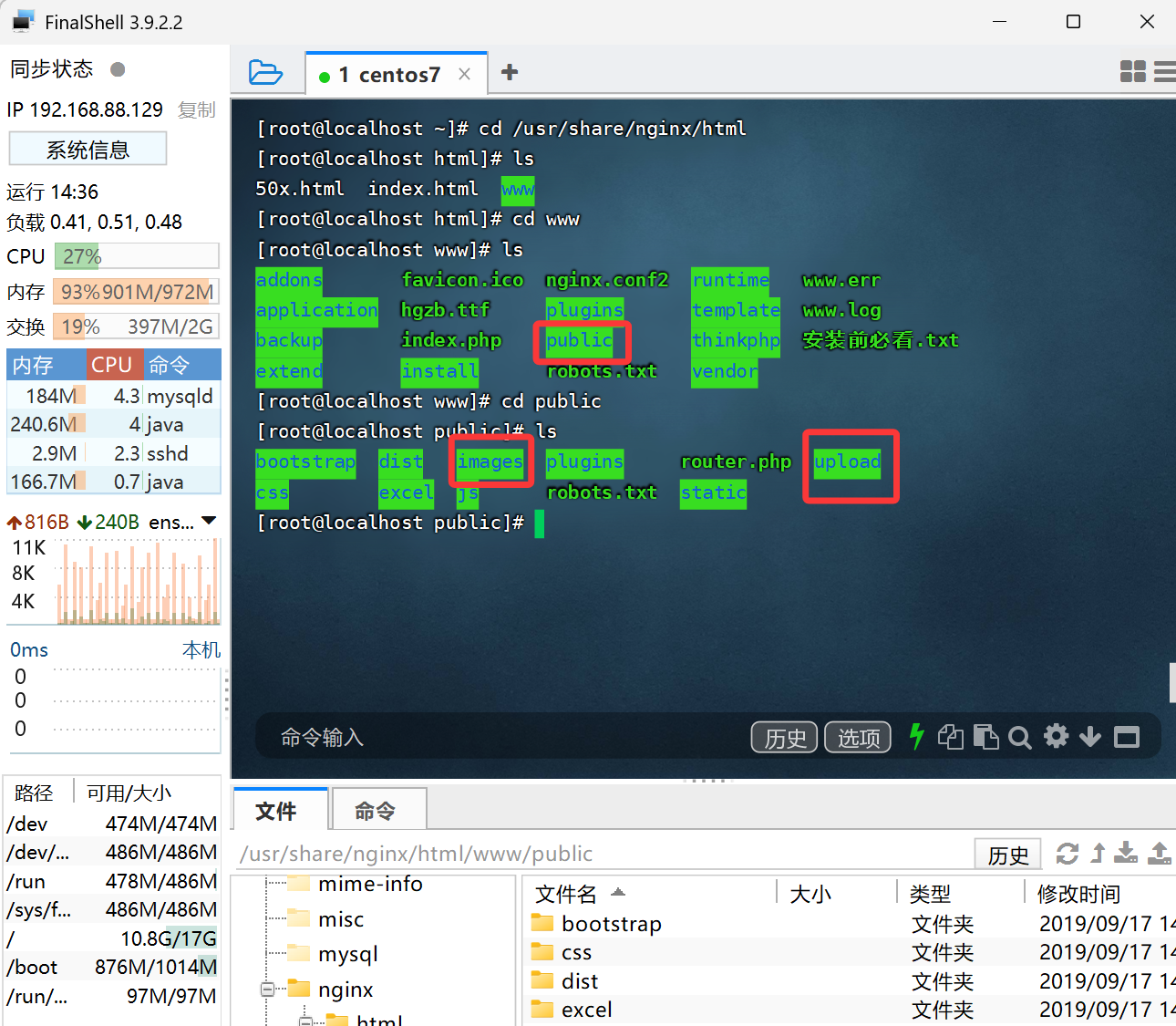This screenshot has height=1026, width=1176.
Task: Switch to the 文件 tab
Action: [280, 810]
